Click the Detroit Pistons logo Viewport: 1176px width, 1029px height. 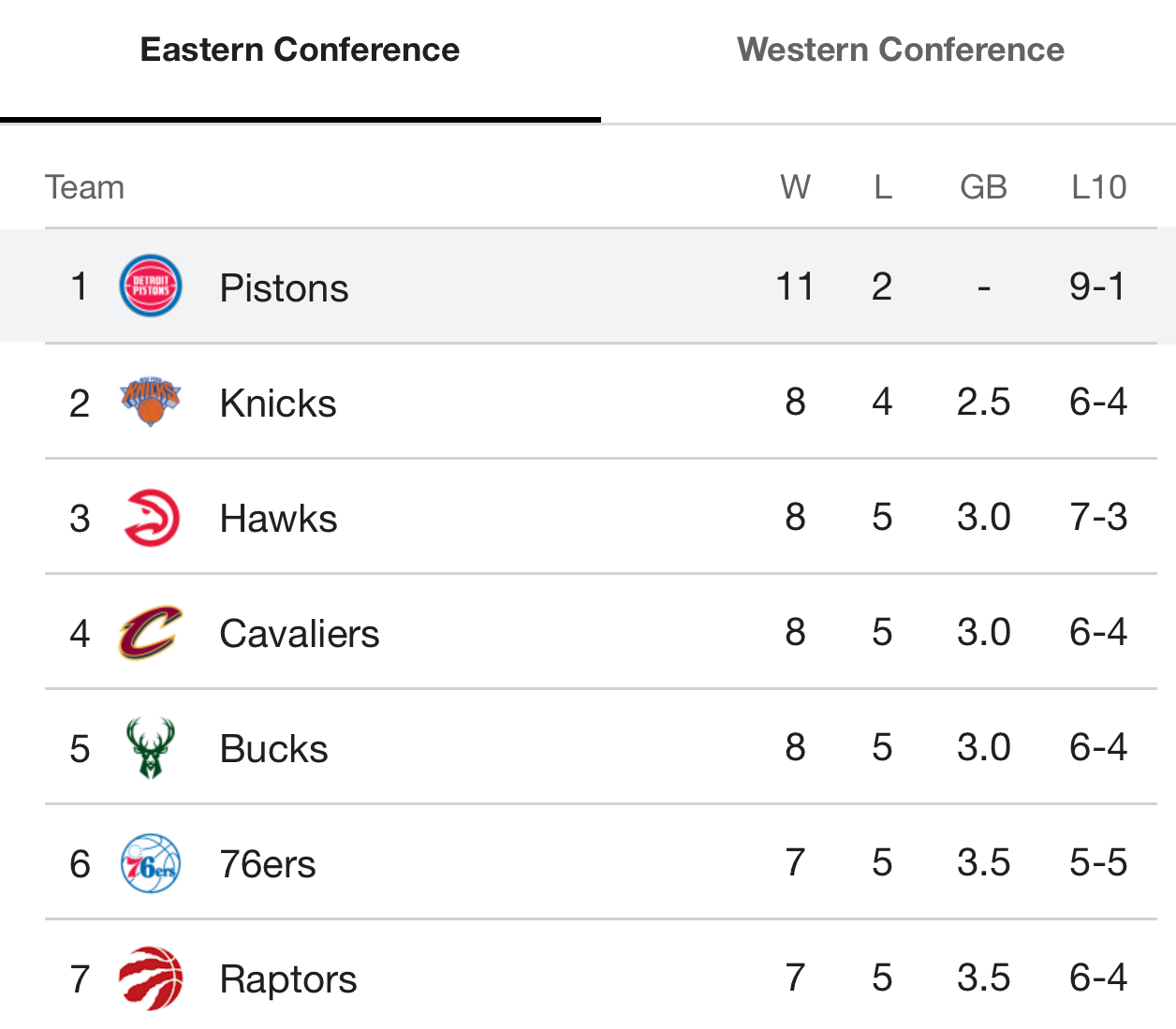coord(151,286)
